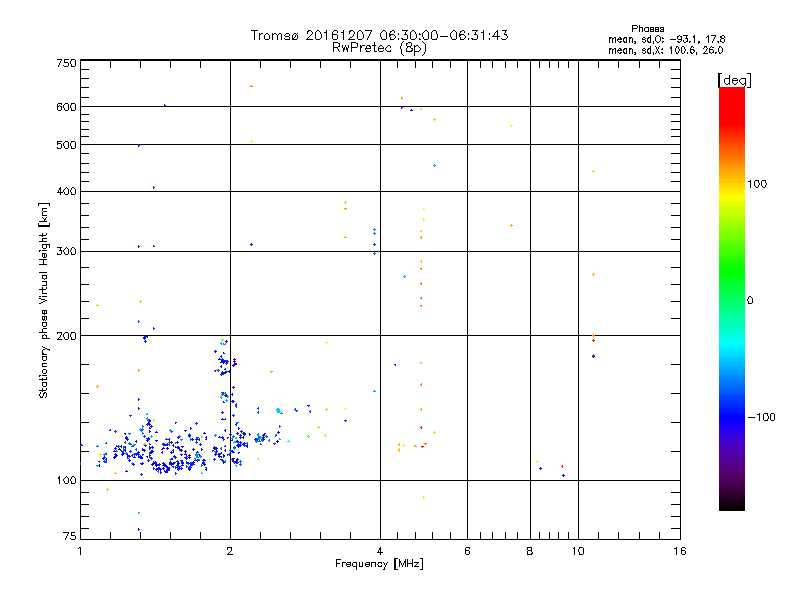Click the y-axis title 'Stationary phase Virtual Height [km]'
This screenshot has width=800, height=600.
[43, 300]
